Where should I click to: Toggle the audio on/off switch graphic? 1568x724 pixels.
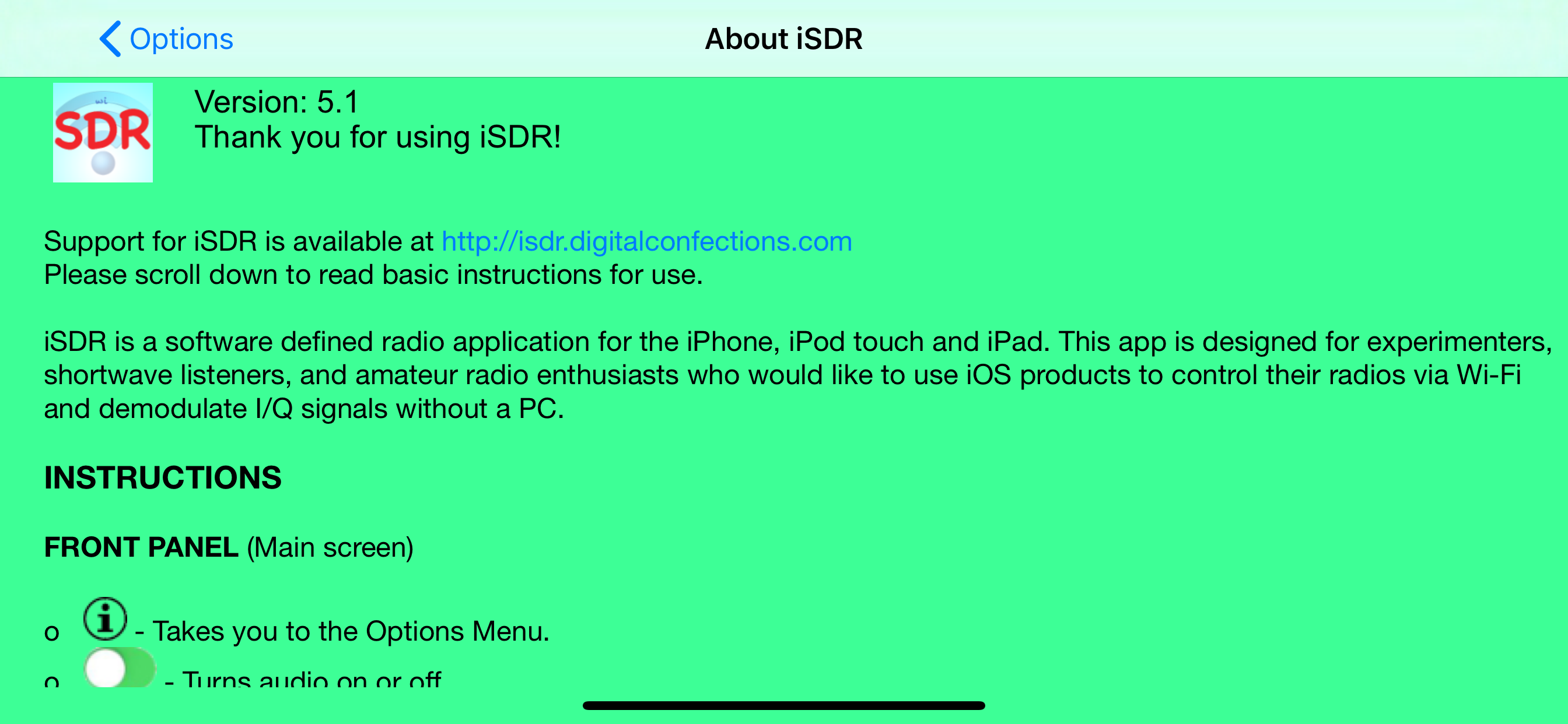coord(120,668)
